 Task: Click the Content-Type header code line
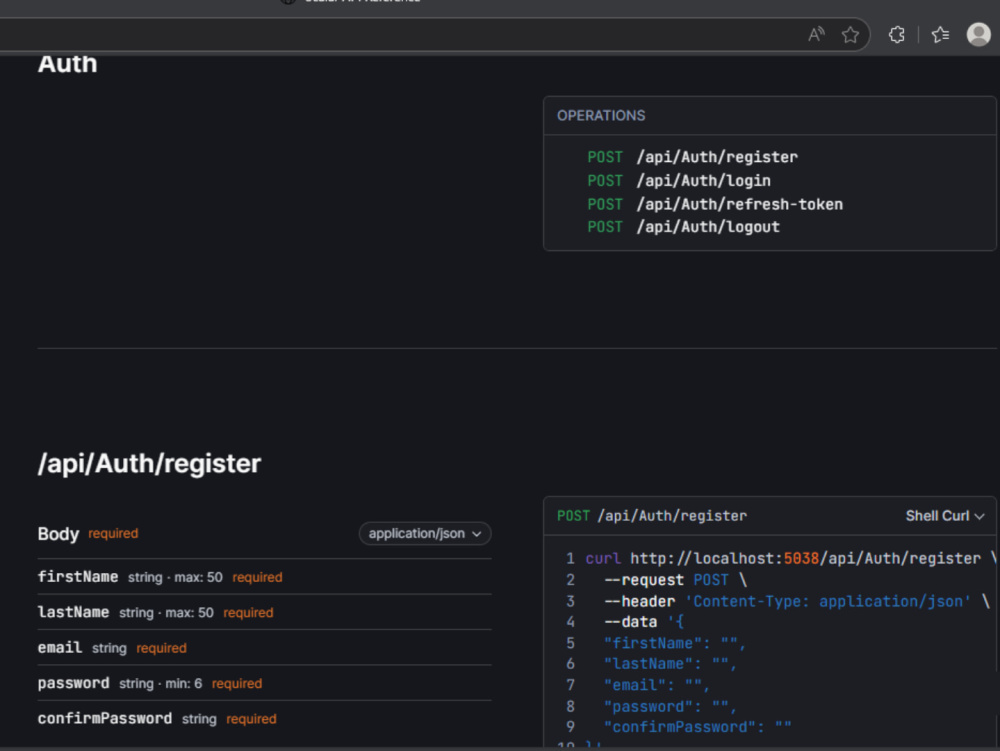point(797,601)
